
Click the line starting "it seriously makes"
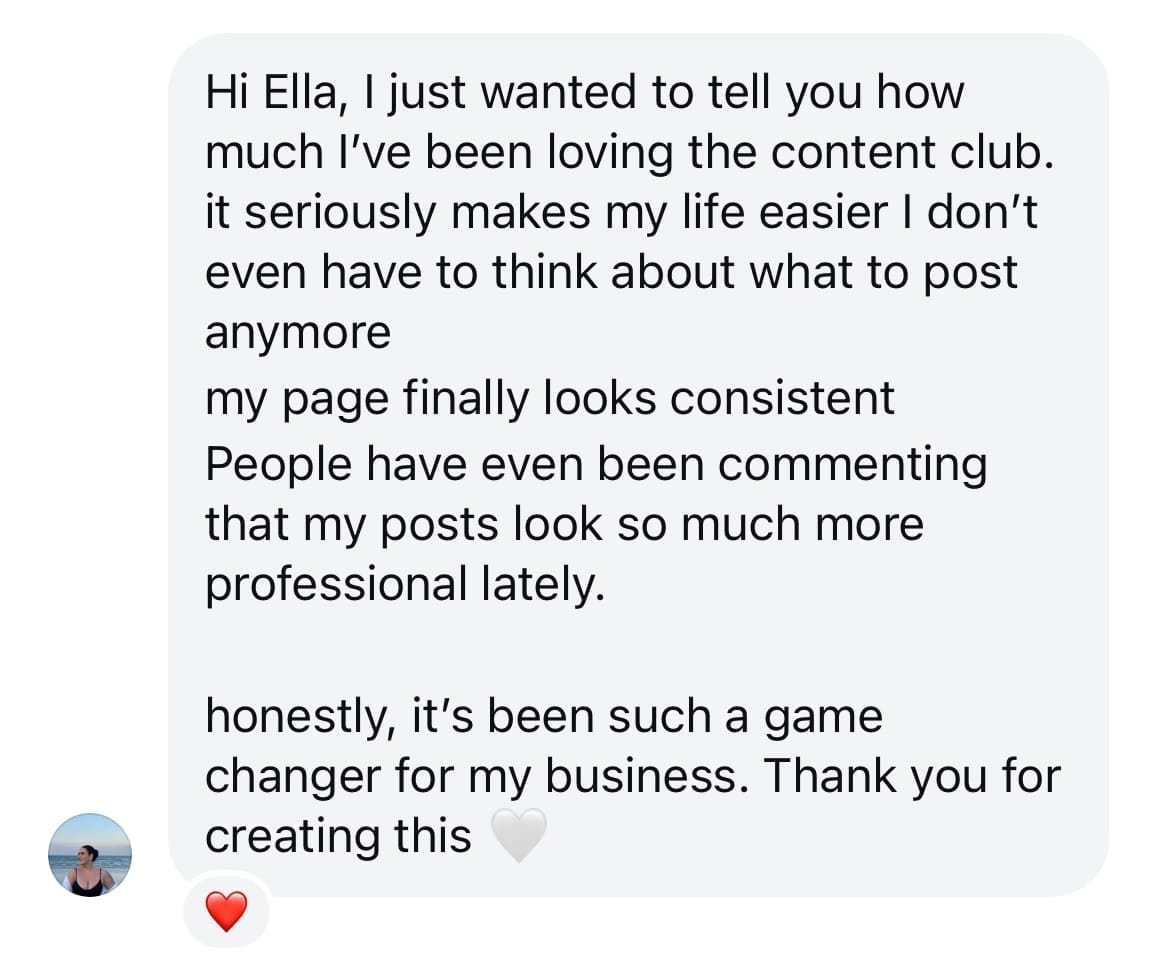coord(620,212)
